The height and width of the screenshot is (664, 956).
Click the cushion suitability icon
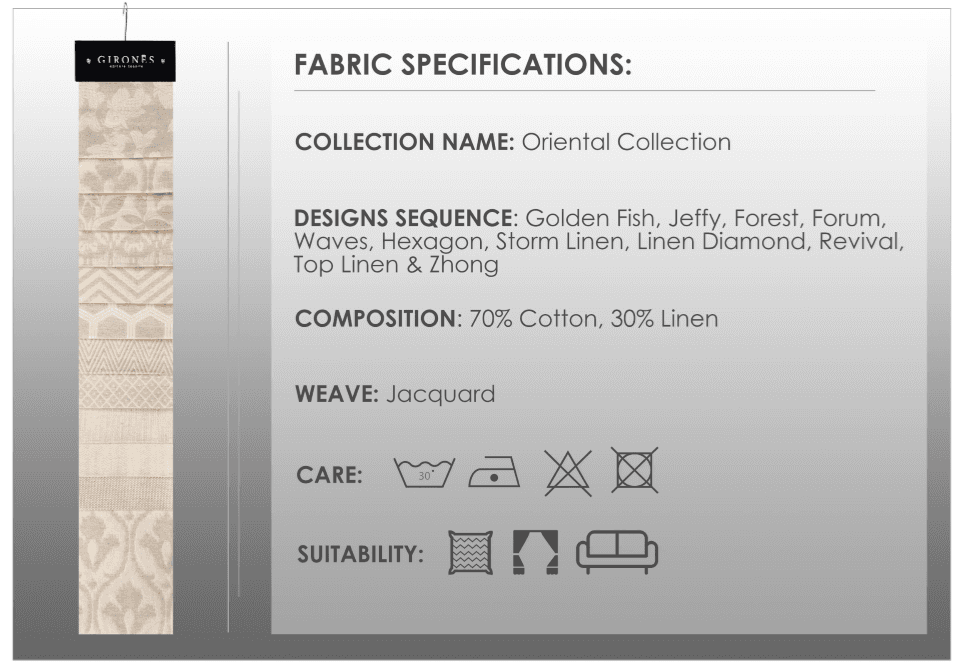pos(470,551)
